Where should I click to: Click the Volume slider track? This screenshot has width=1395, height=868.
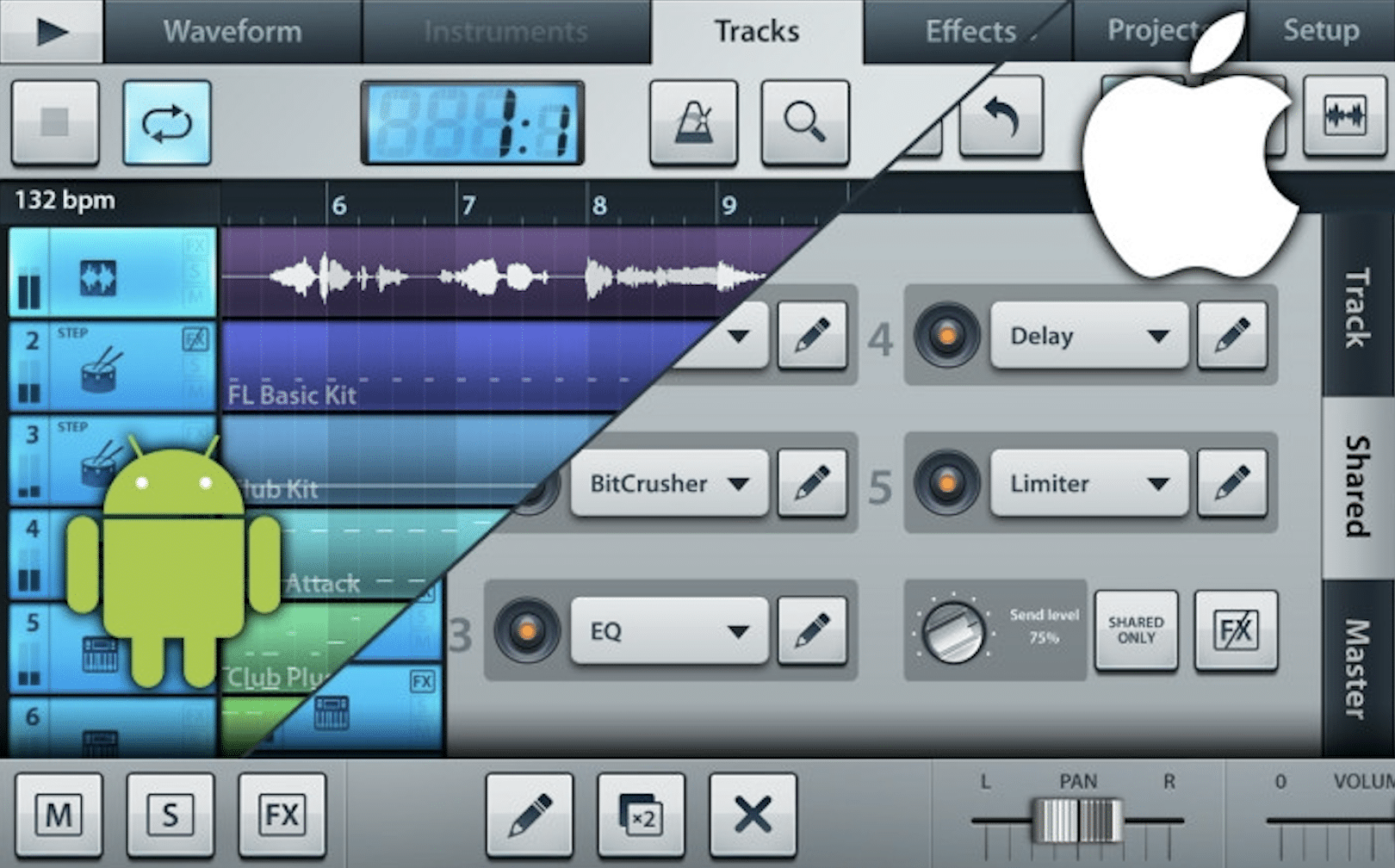pyautogui.click(x=1330, y=821)
